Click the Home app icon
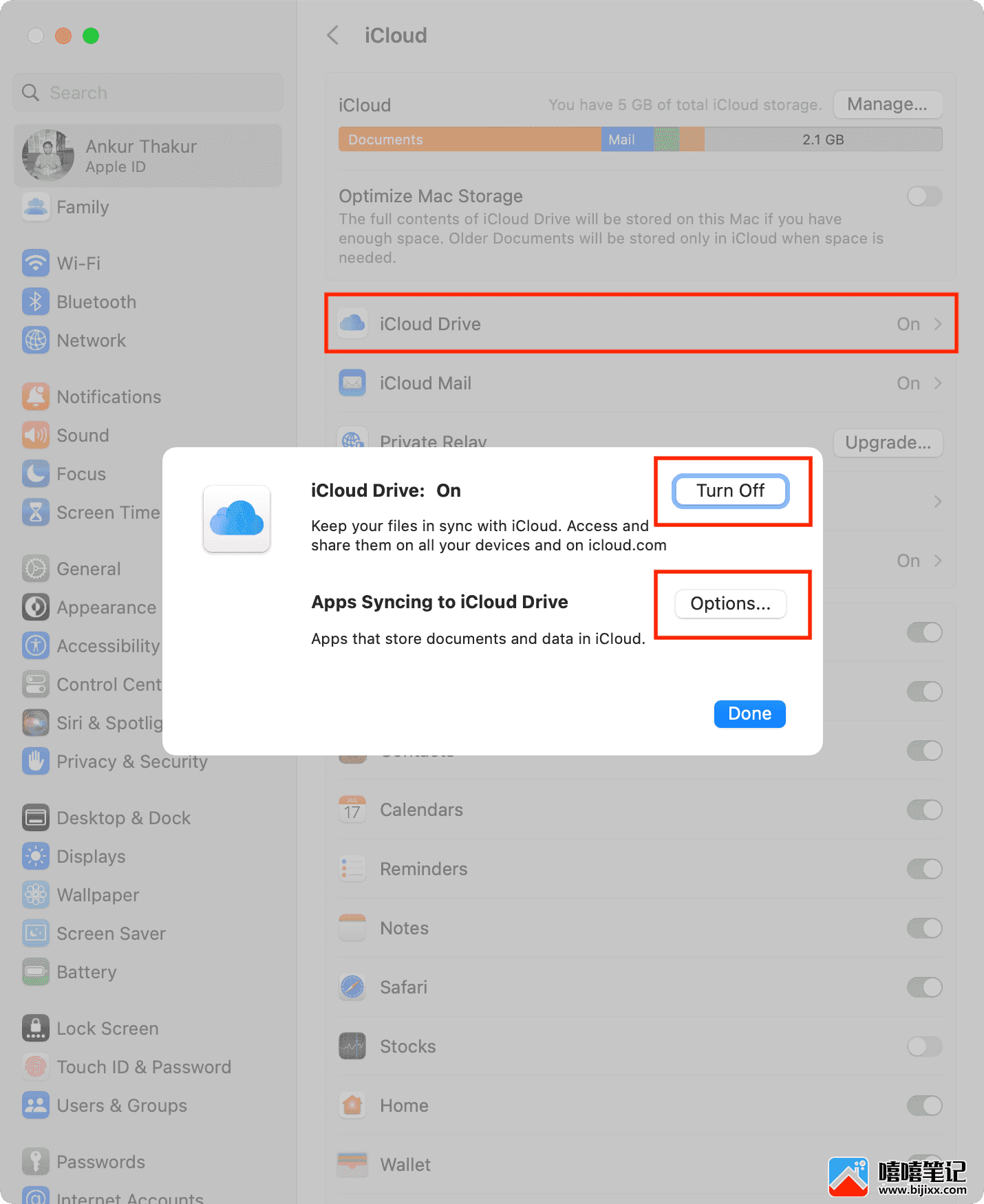The image size is (984, 1204). 352,1106
